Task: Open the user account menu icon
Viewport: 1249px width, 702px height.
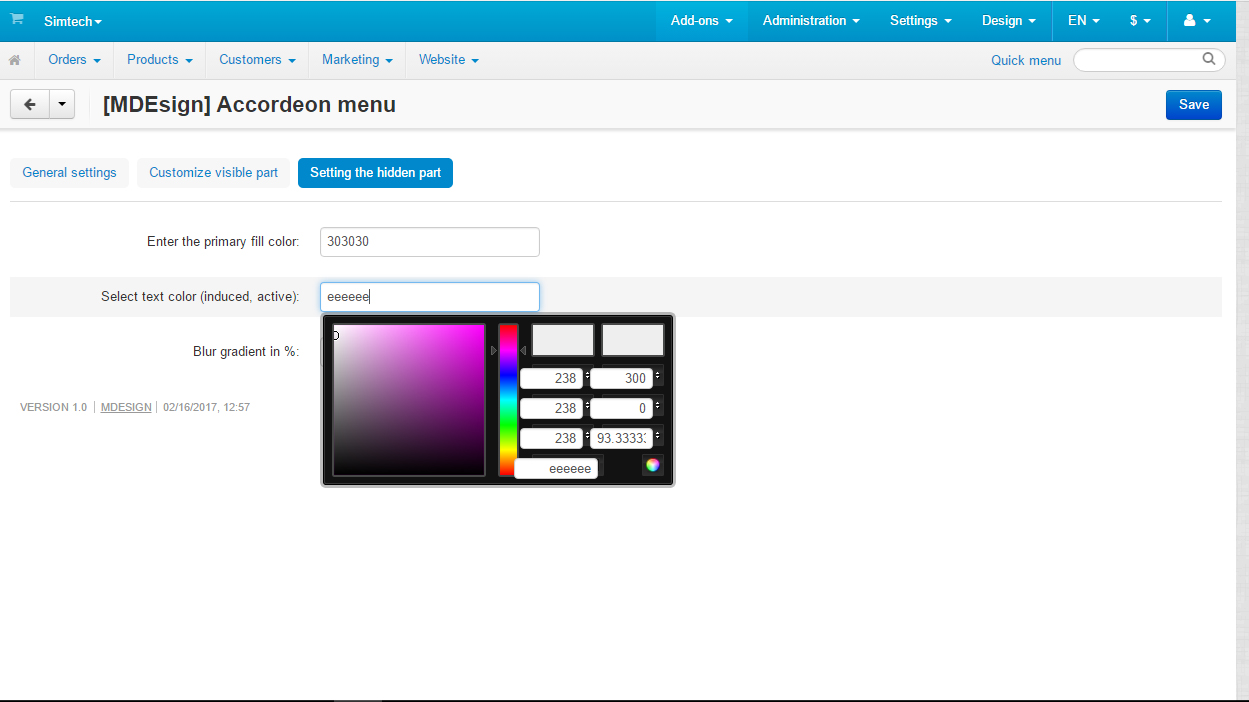Action: [1197, 20]
